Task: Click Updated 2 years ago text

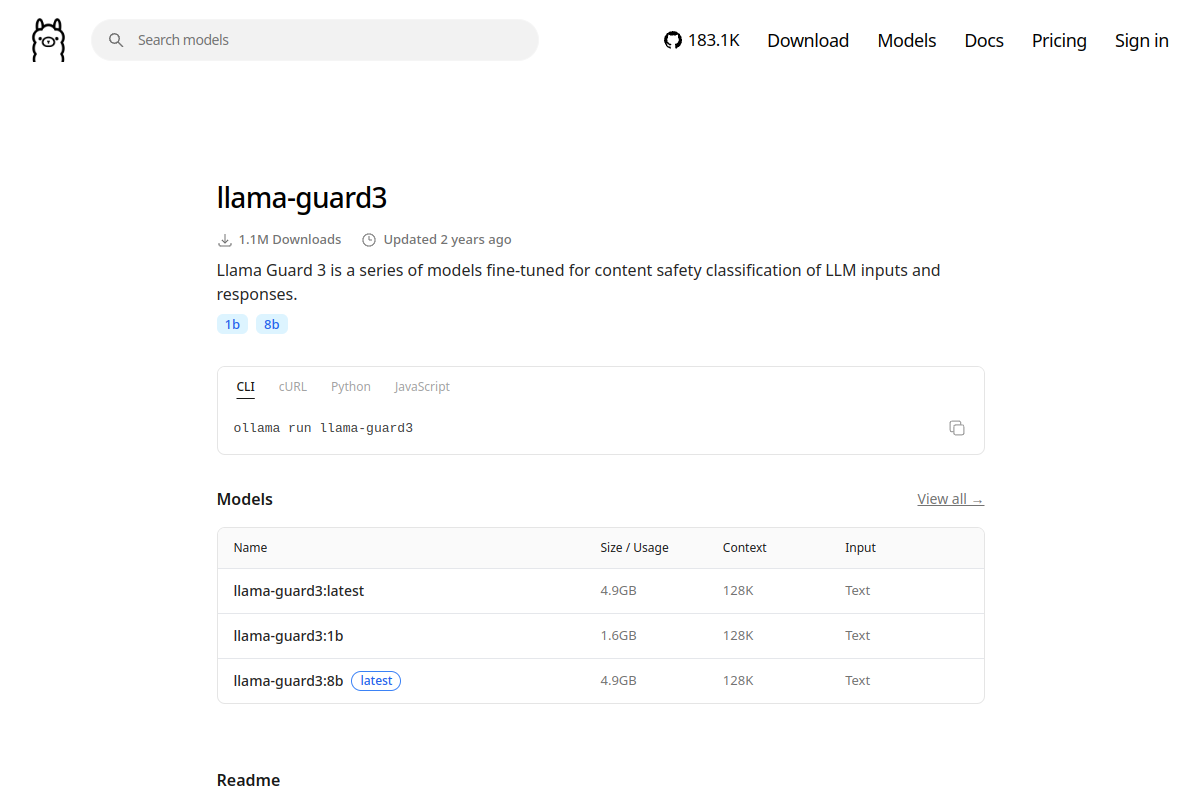Action: [x=448, y=240]
